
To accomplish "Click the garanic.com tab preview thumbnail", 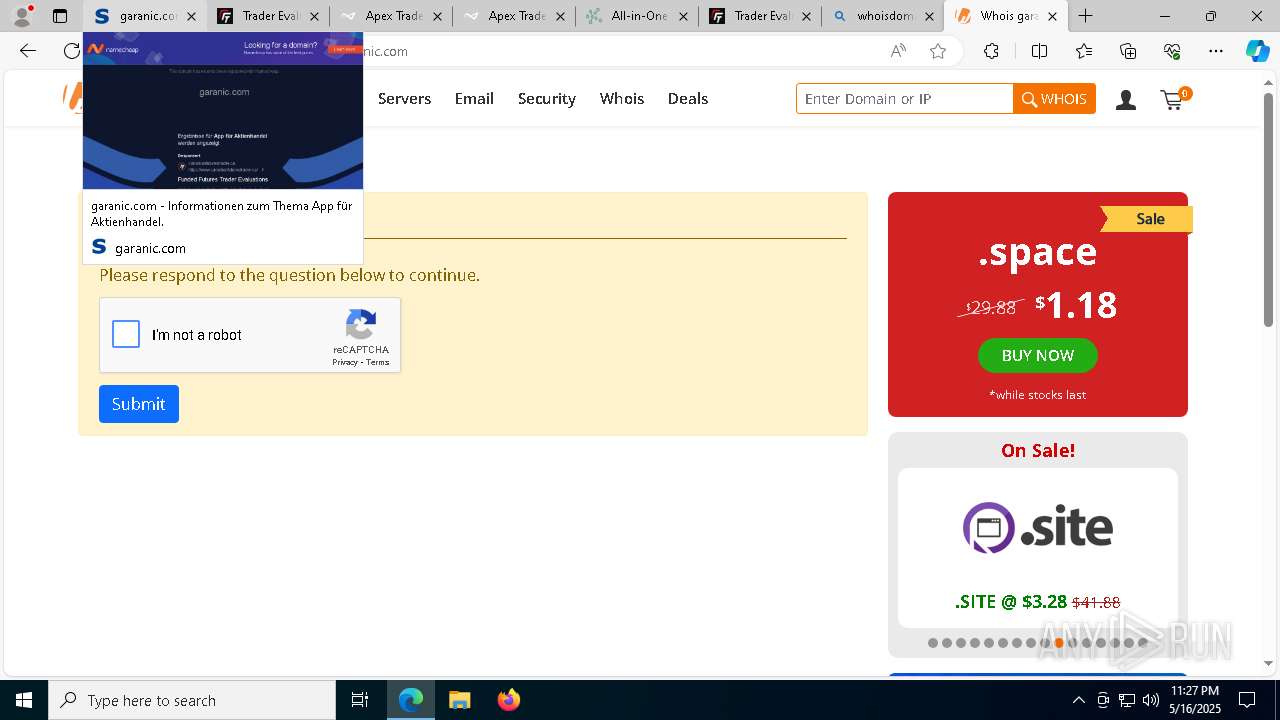I will point(223,110).
